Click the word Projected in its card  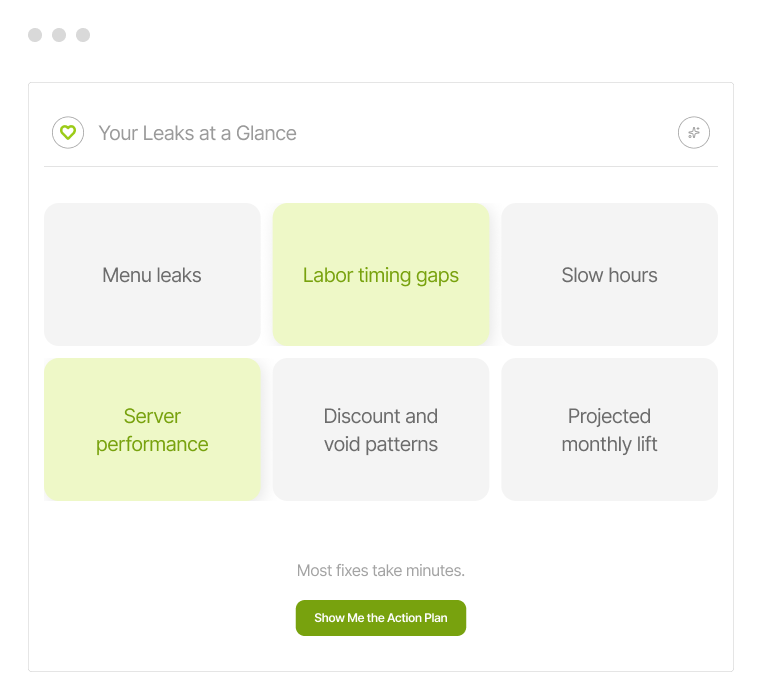coord(609,416)
